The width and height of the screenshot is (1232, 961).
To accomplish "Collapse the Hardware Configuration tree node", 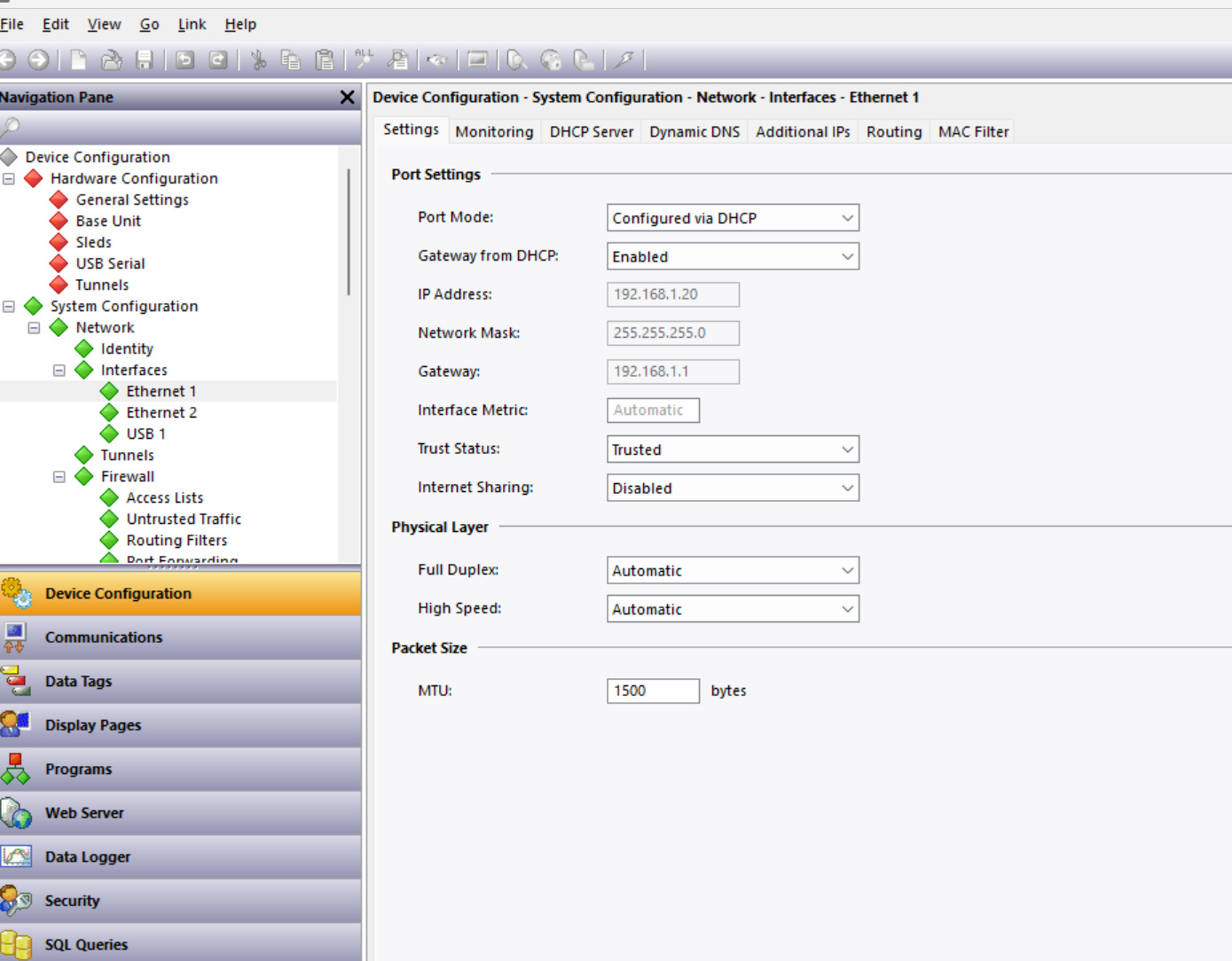I will [x=9, y=179].
